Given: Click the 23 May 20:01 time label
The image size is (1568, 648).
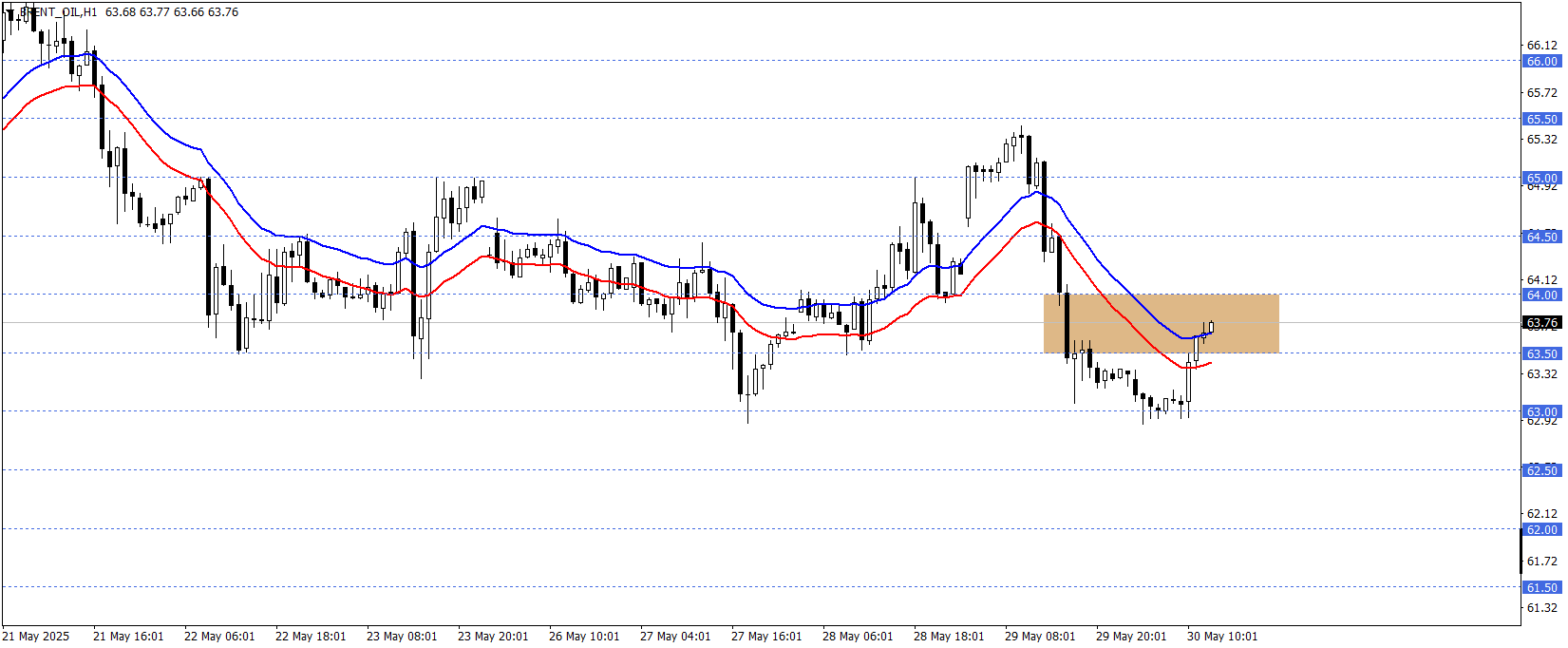Looking at the screenshot, I should 493,637.
